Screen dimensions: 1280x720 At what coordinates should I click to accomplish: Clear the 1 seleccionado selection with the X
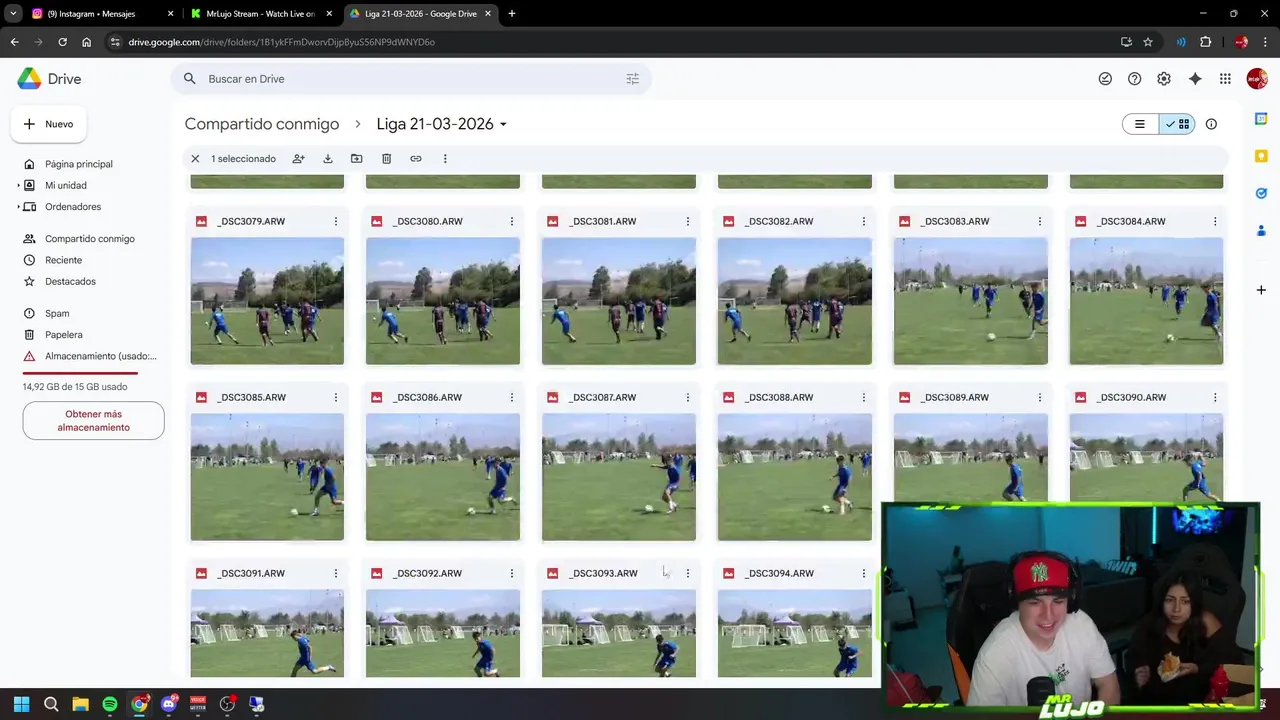point(195,159)
